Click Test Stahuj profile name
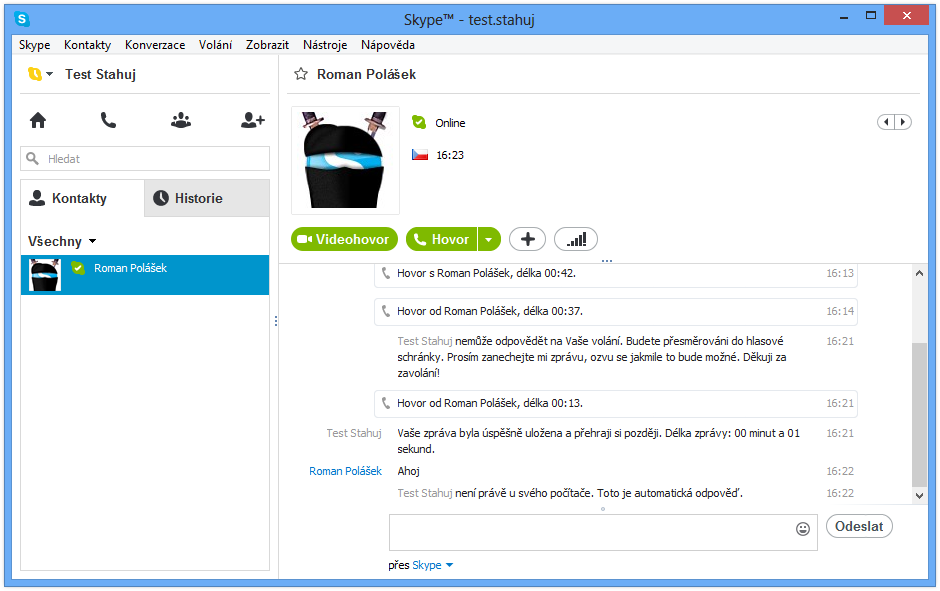The width and height of the screenshot is (940, 591). tap(101, 74)
